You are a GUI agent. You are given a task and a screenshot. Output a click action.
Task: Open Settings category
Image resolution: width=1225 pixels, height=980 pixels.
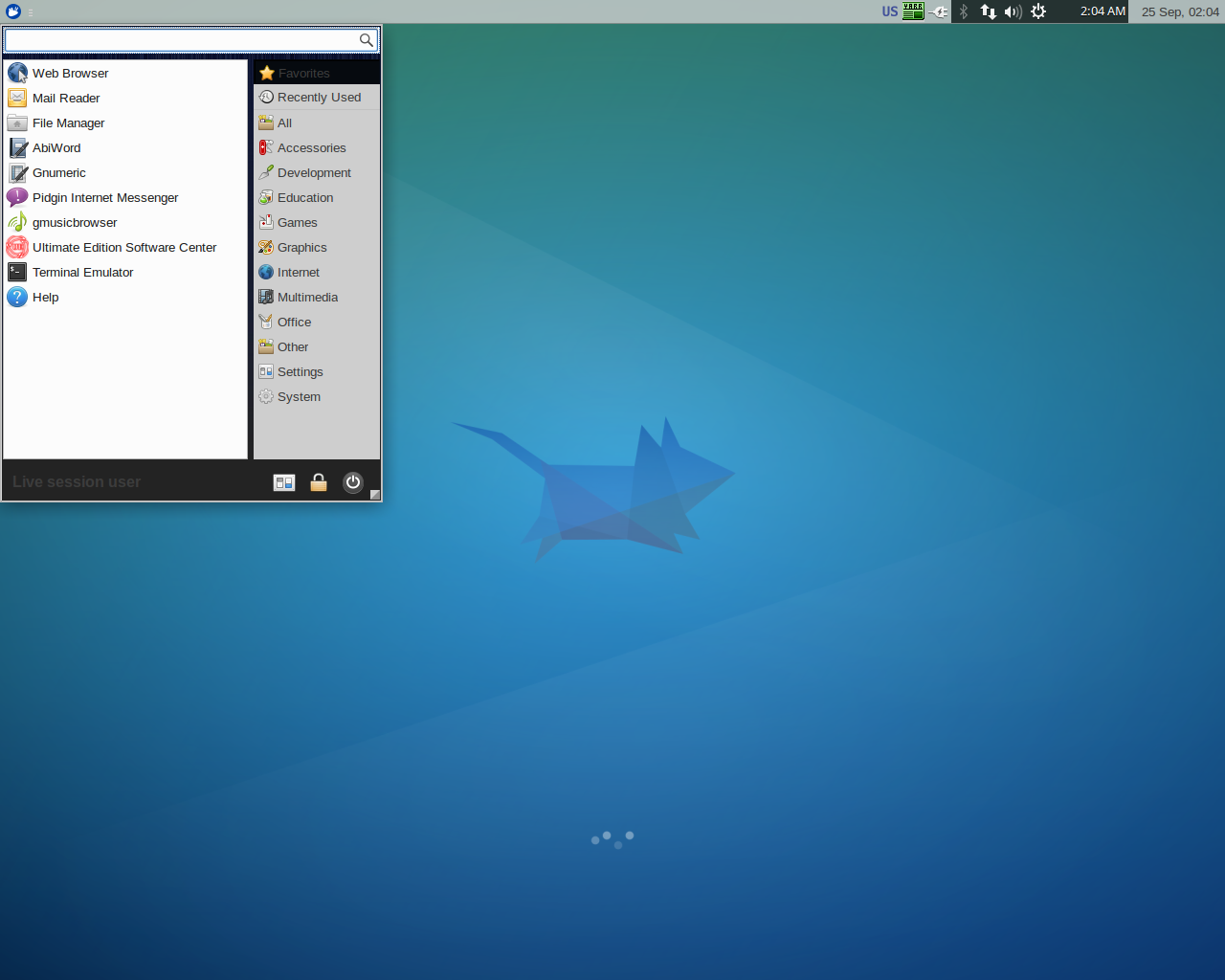tap(317, 371)
